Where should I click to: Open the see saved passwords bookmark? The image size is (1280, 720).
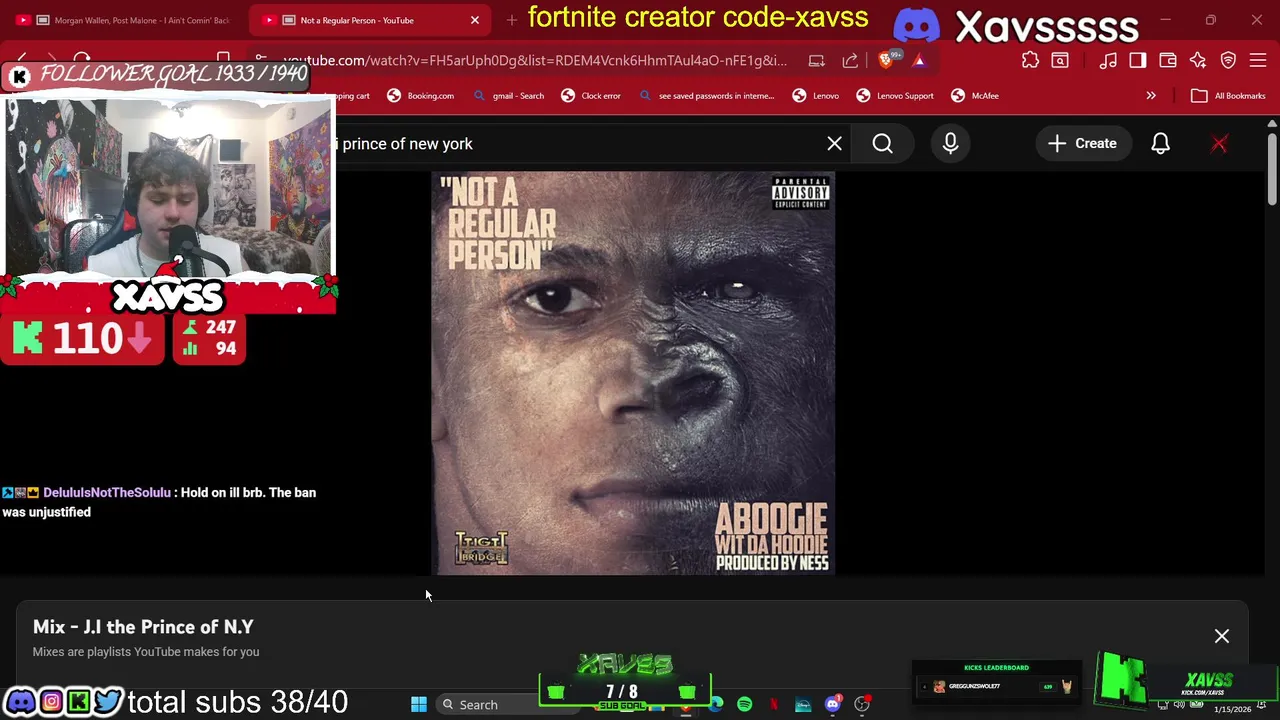707,96
